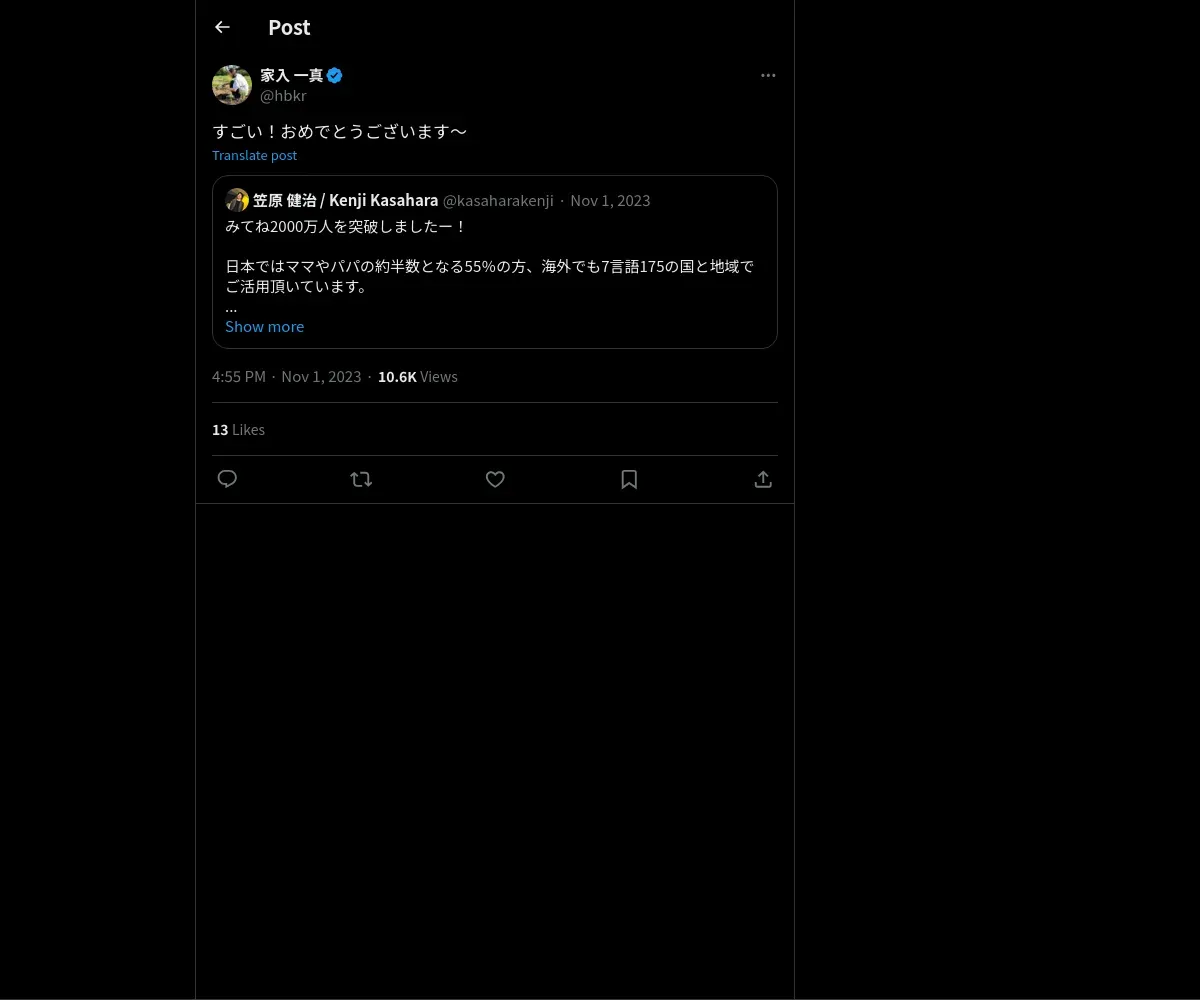Open Kenji Kasahara's small avatar in the quoted post
This screenshot has width=1200, height=1000.
(x=237, y=200)
